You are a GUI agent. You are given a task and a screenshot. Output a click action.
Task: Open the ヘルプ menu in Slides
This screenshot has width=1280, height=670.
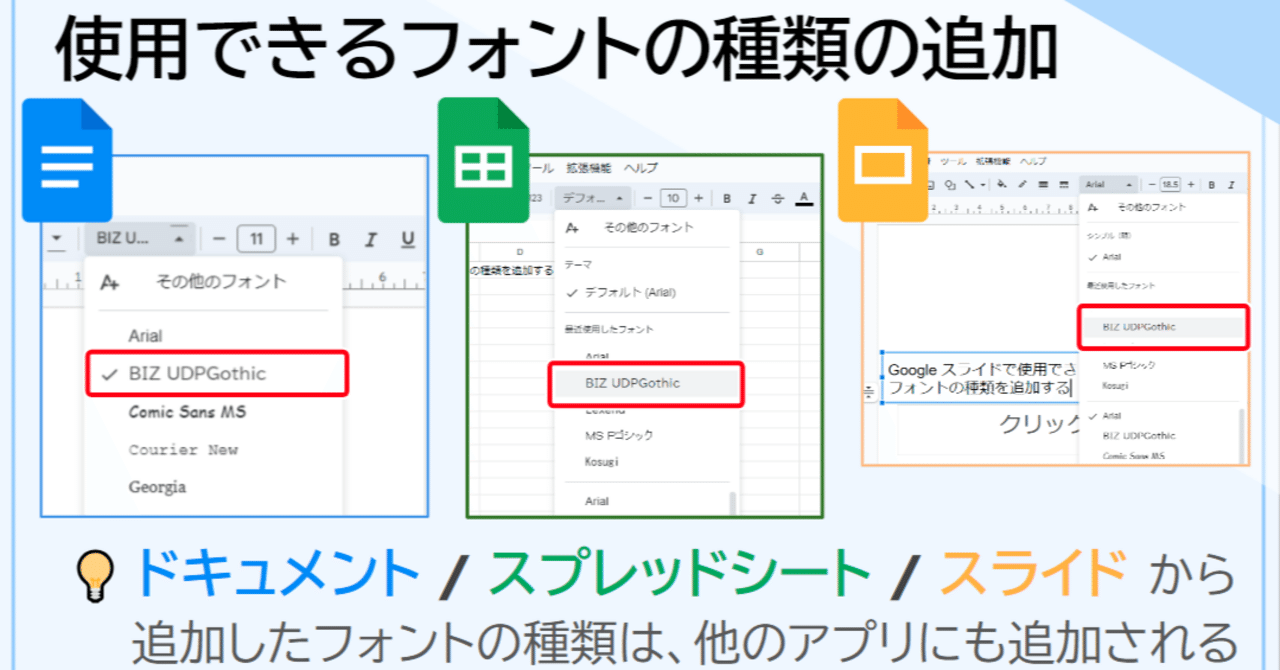(x=1033, y=160)
